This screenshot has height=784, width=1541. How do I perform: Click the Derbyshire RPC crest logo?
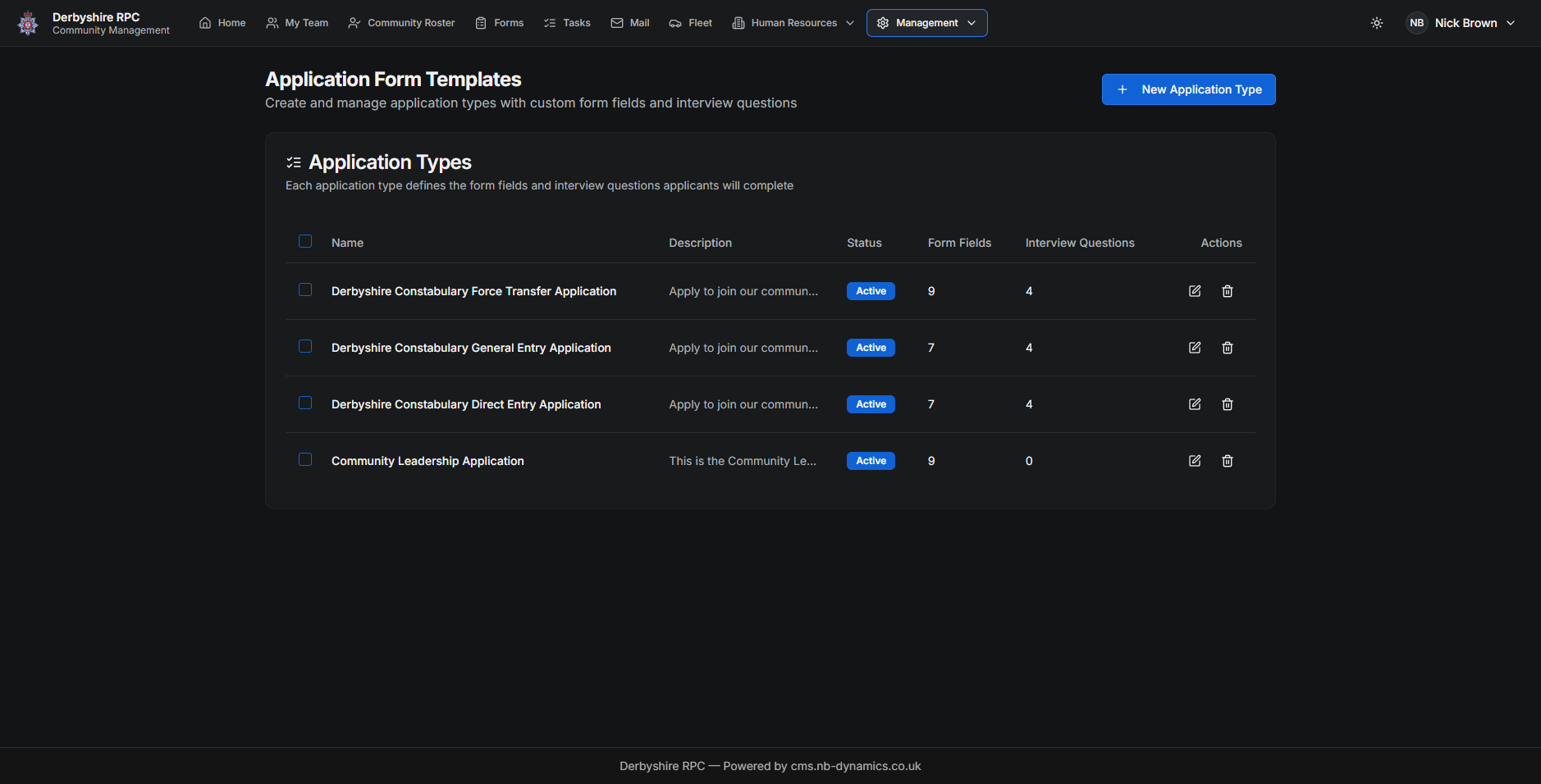[28, 23]
